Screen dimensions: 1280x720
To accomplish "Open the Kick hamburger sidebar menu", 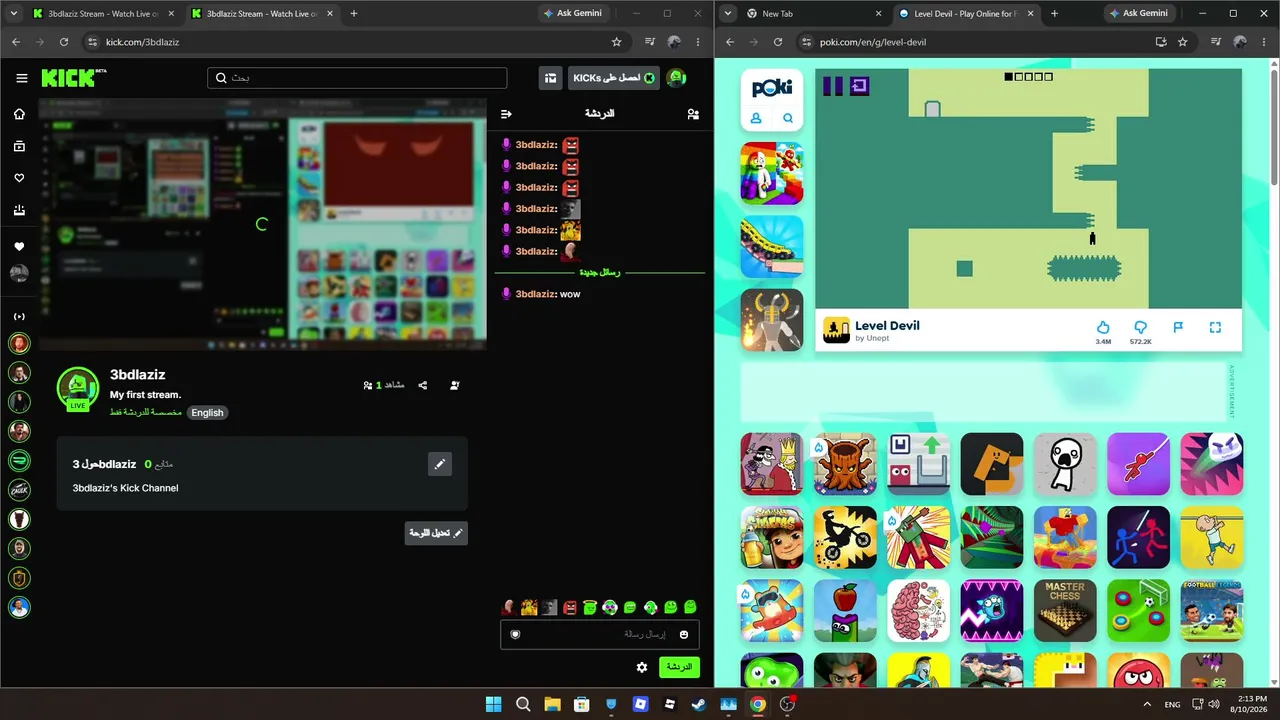I will click(21, 78).
